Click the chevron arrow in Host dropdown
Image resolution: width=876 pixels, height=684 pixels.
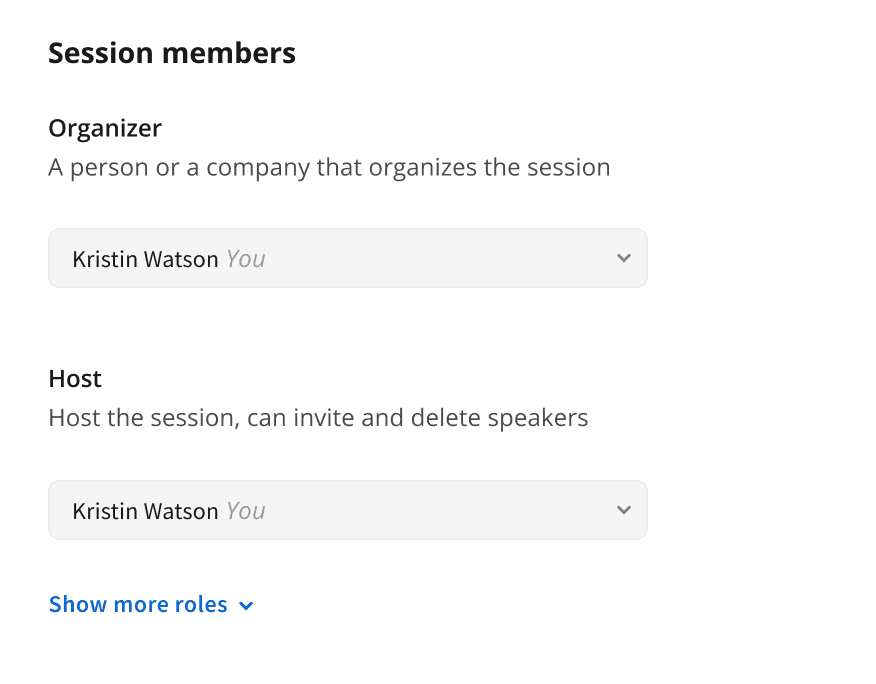click(624, 510)
